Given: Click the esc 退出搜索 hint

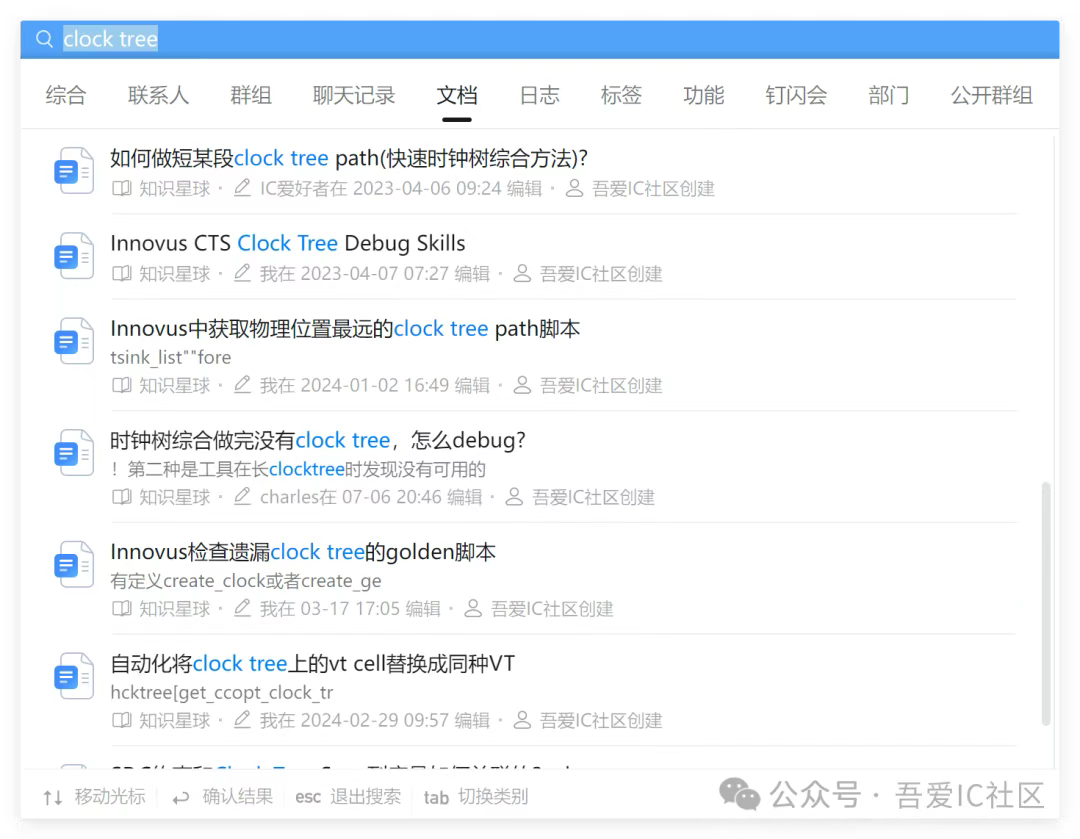Looking at the screenshot, I should [348, 797].
